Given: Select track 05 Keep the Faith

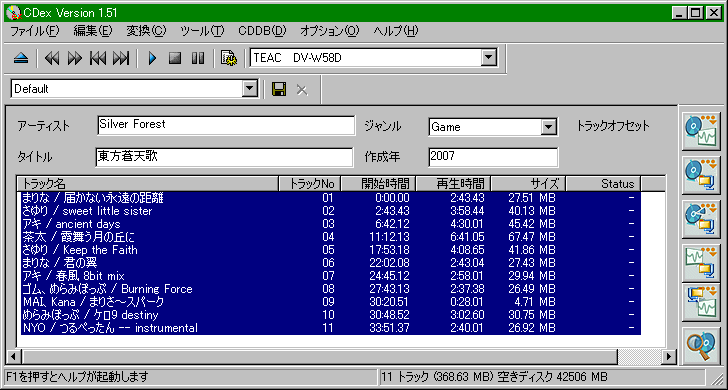Looking at the screenshot, I should (x=329, y=250).
